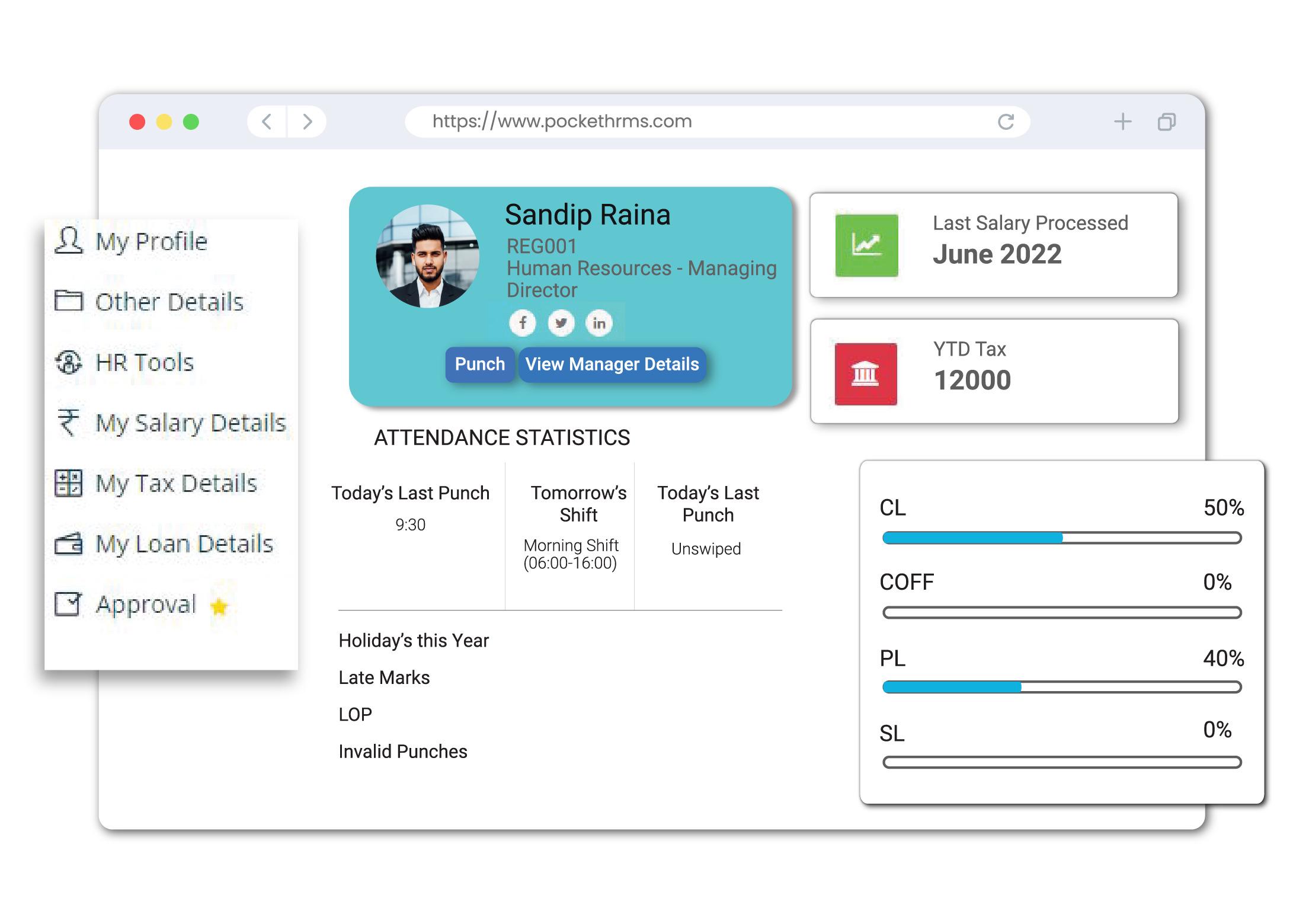The image size is (1309, 924).
Task: Open HR Tools from the side menu
Action: pyautogui.click(x=144, y=362)
